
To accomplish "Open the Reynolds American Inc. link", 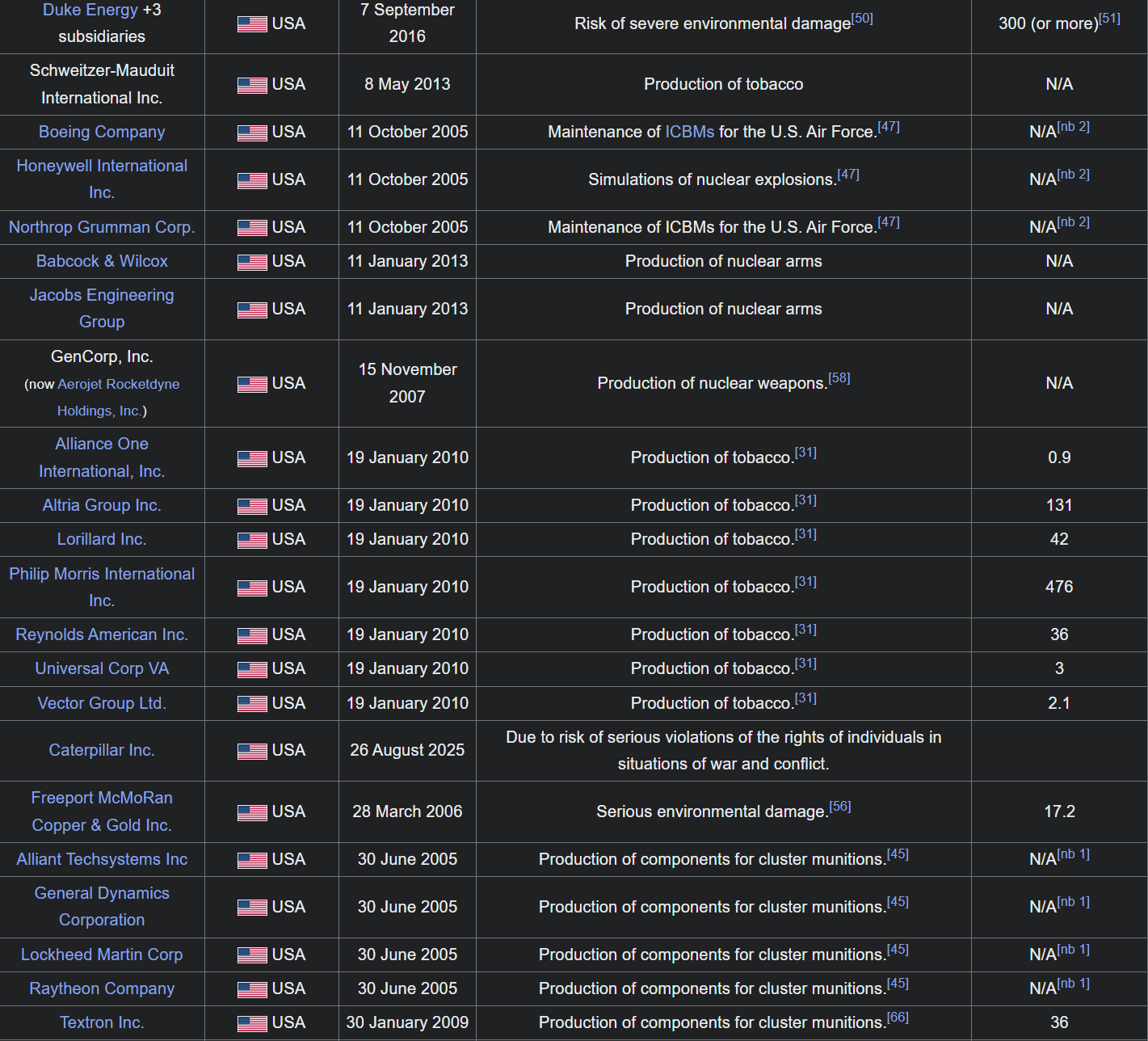I will 102,634.
